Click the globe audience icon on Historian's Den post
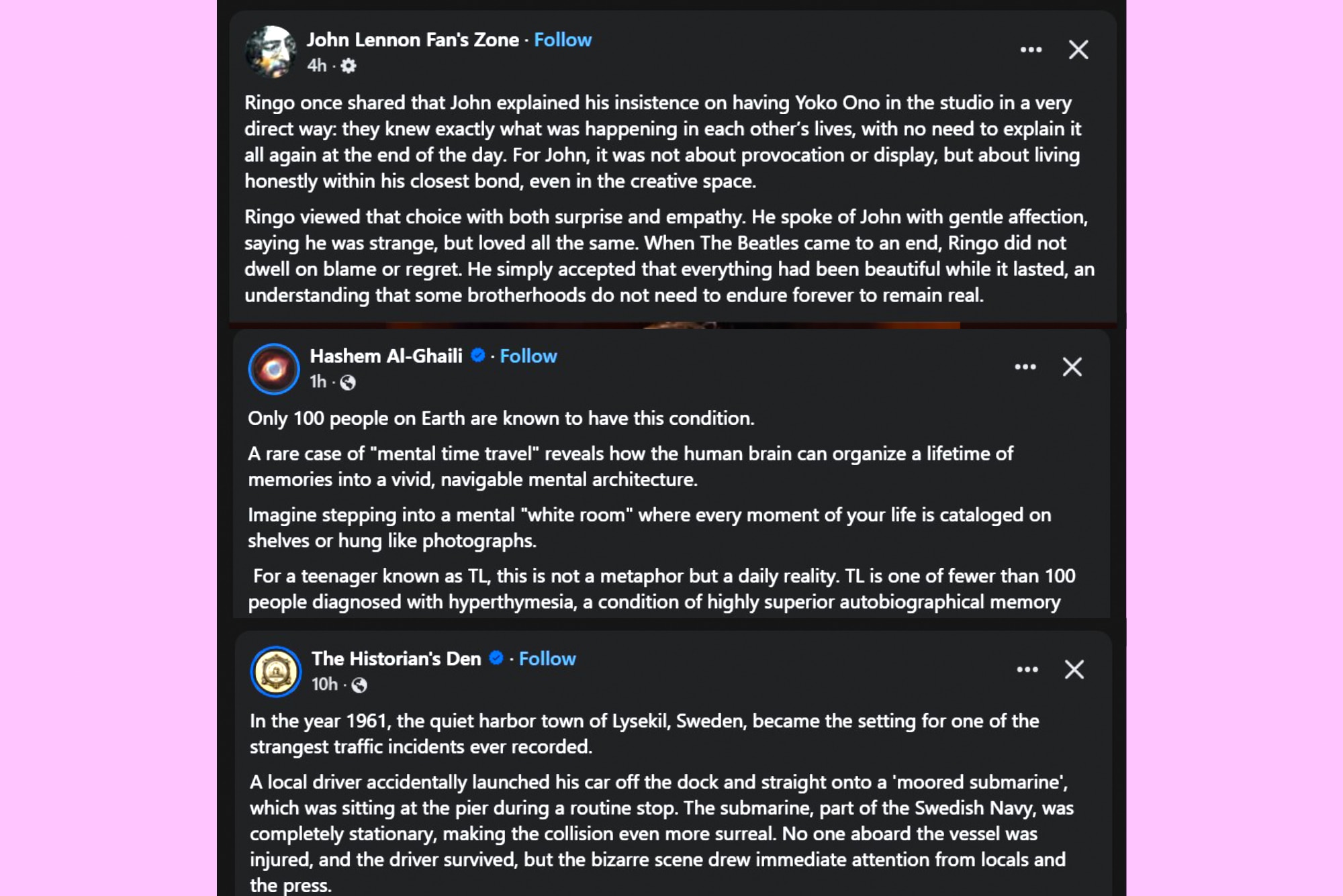 [x=359, y=685]
